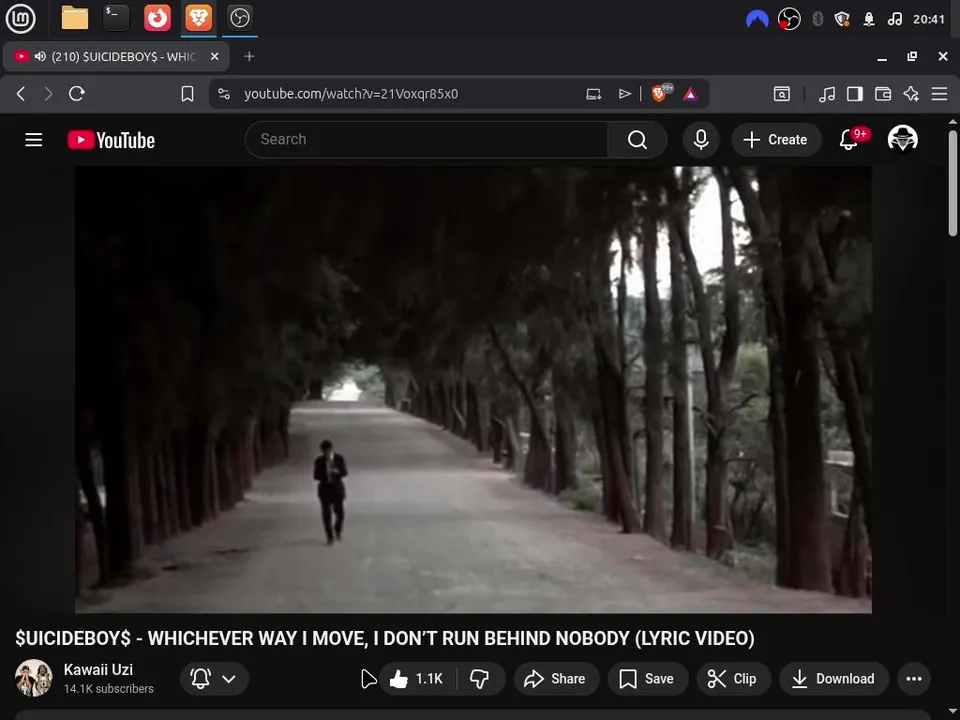The height and width of the screenshot is (720, 960).
Task: Share the video
Action: [x=556, y=678]
